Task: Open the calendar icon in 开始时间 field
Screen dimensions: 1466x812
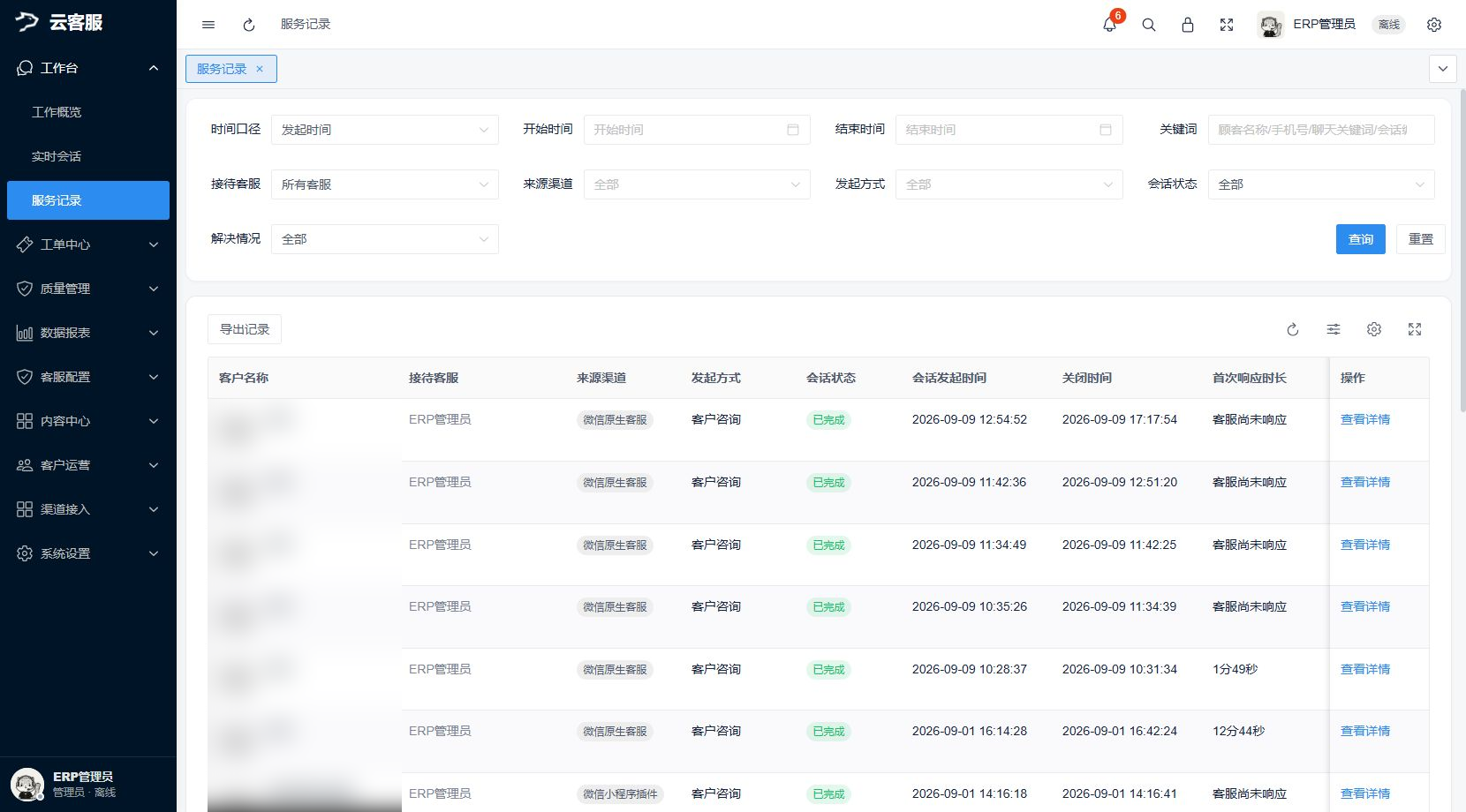Action: [x=793, y=130]
